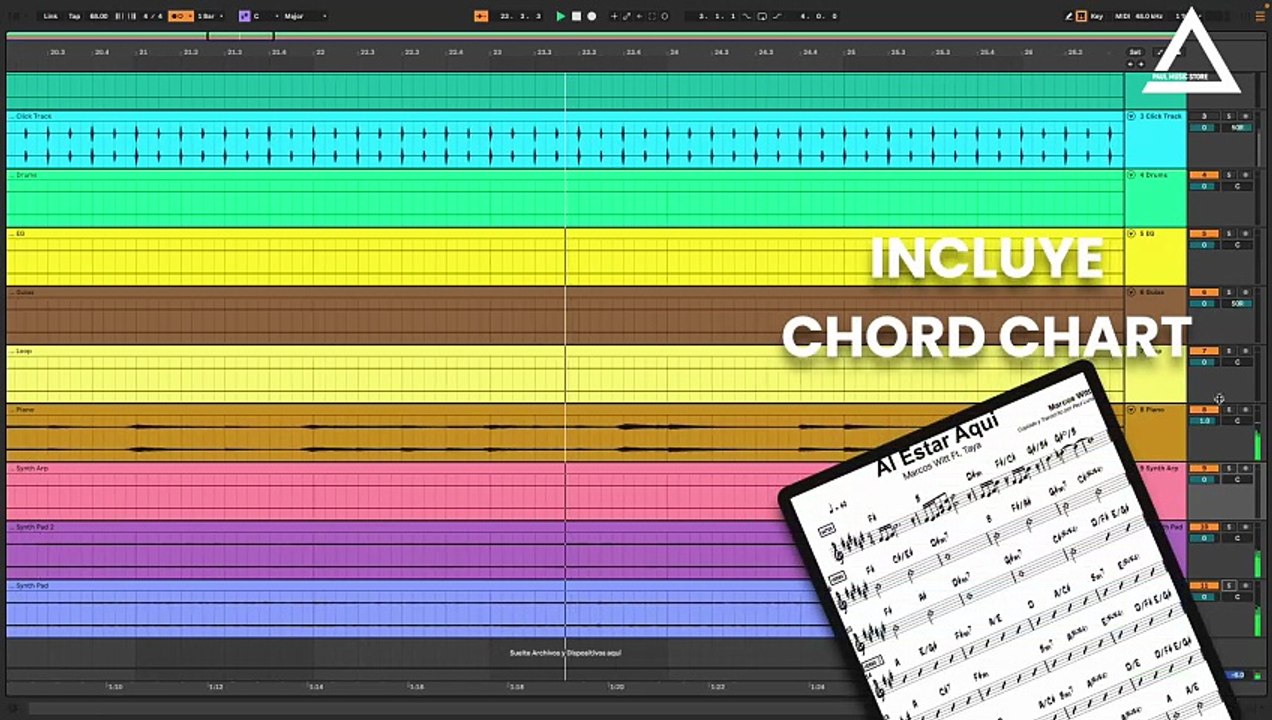Arm the Click Track for recording
This screenshot has width=1272, height=720.
coord(1246,116)
